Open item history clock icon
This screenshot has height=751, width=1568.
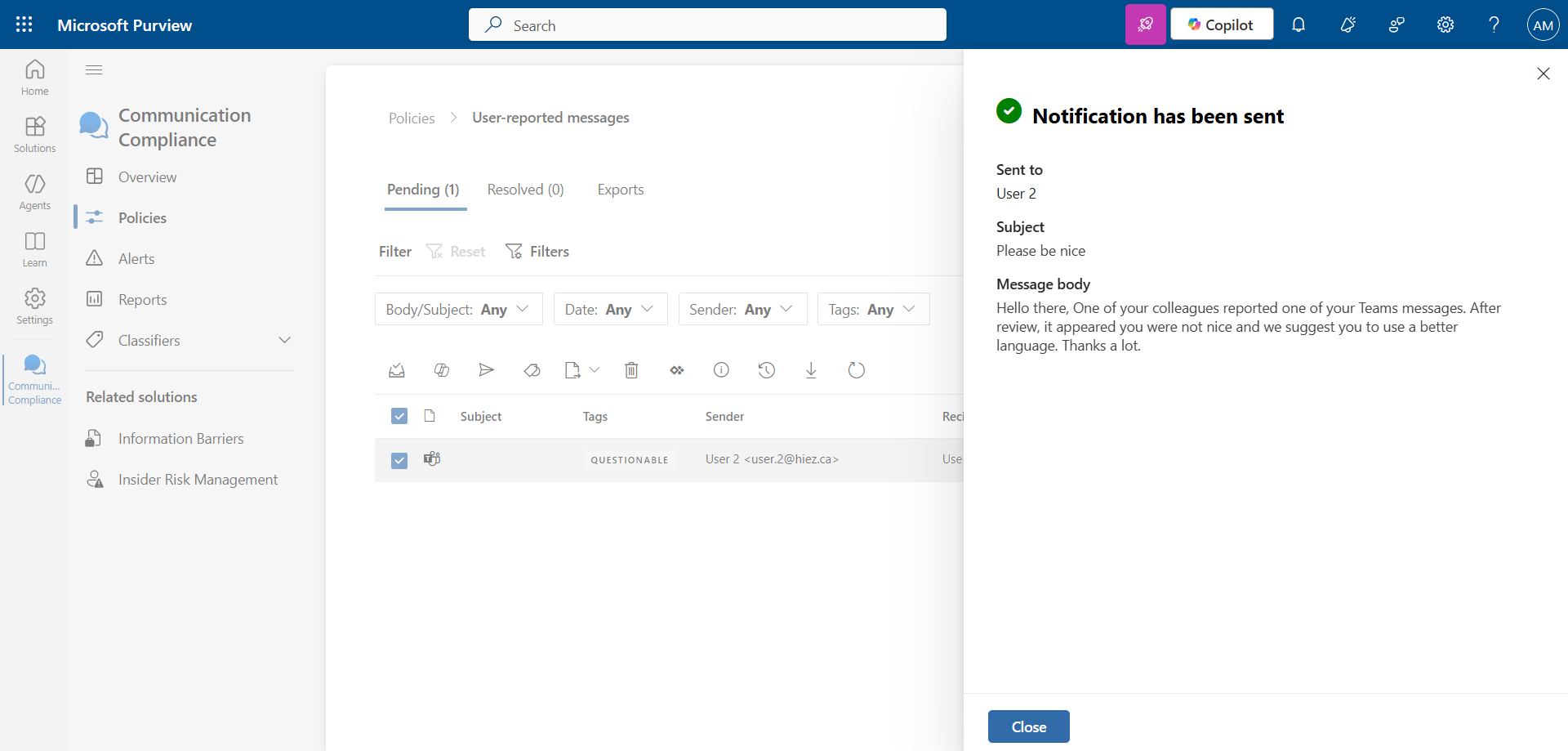click(766, 371)
